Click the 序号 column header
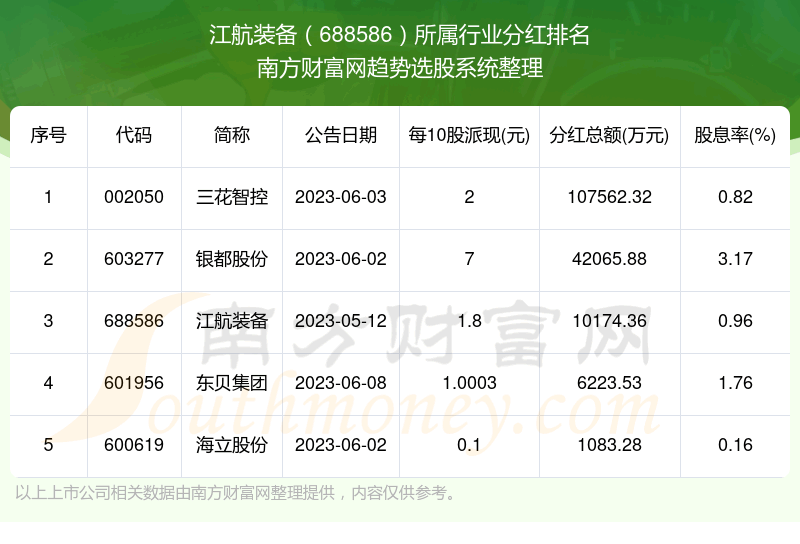Viewport: 800px width, 544px height. click(x=48, y=136)
